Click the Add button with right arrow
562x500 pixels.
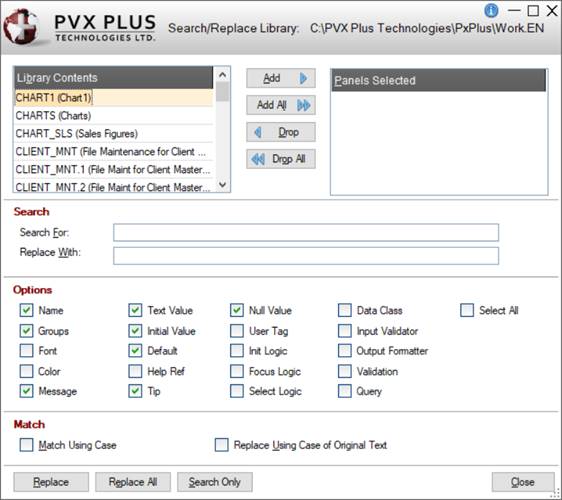tap(281, 78)
